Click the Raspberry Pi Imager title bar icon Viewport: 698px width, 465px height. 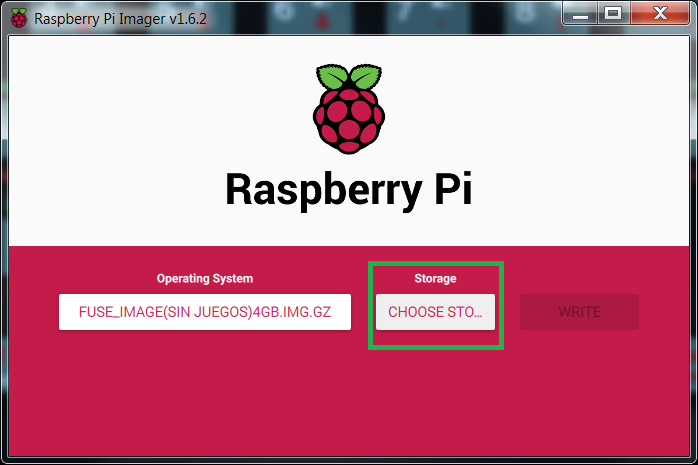point(19,18)
